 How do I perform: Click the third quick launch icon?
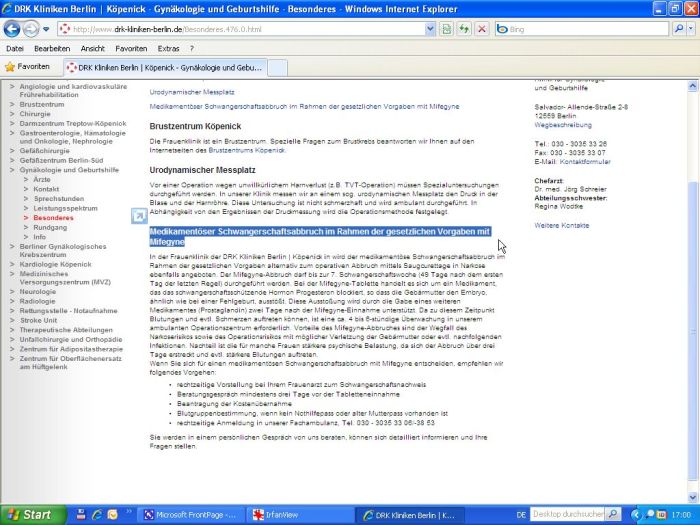[112, 515]
